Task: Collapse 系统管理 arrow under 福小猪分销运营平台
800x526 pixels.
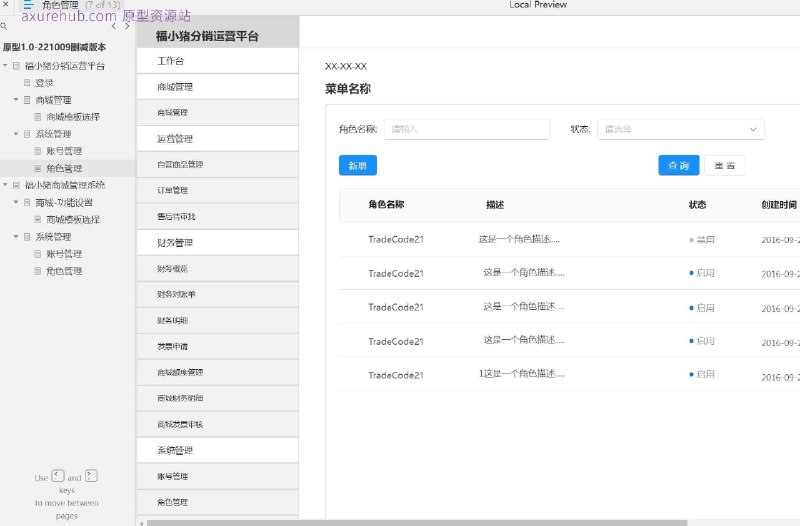Action: [16, 134]
